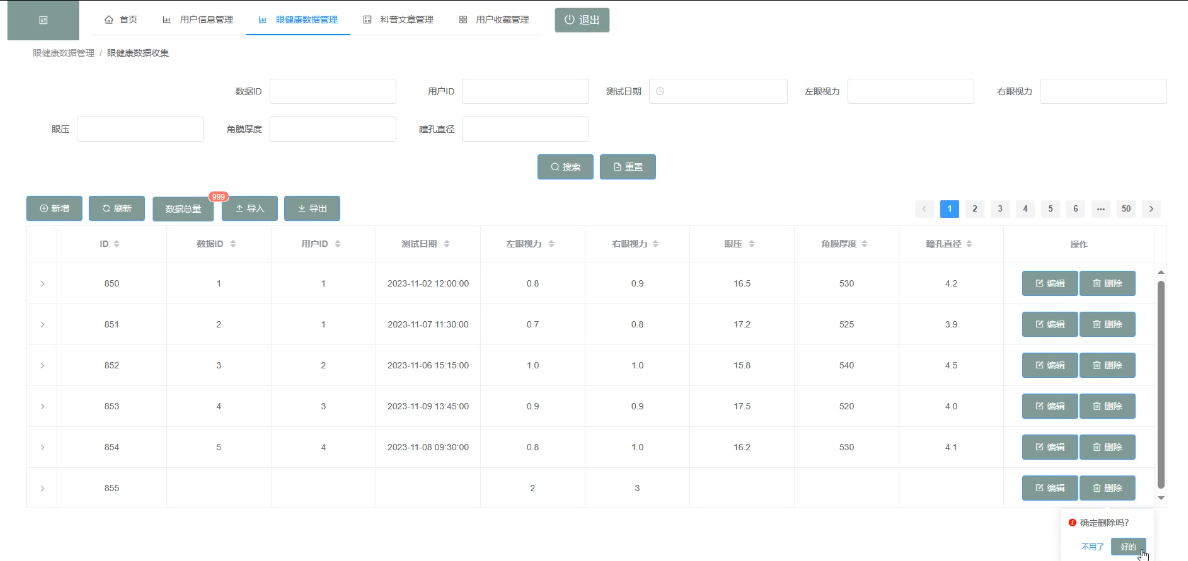The height and width of the screenshot is (561, 1188).
Task: Click the 搜索 search button
Action: pyautogui.click(x=565, y=167)
